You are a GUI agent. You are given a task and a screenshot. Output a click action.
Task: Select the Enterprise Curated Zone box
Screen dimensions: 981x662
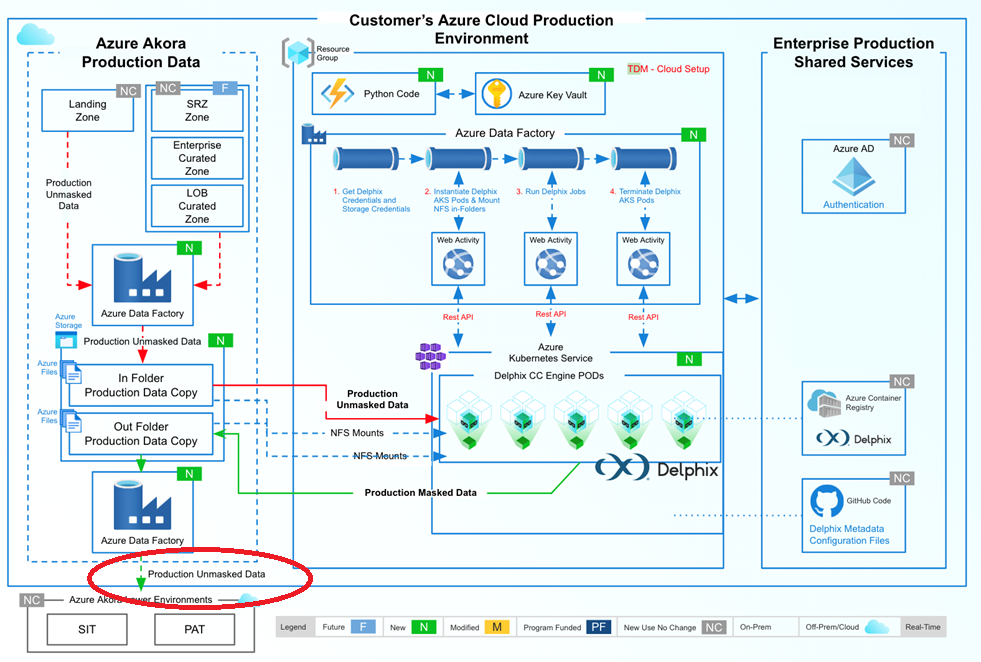coord(197,158)
